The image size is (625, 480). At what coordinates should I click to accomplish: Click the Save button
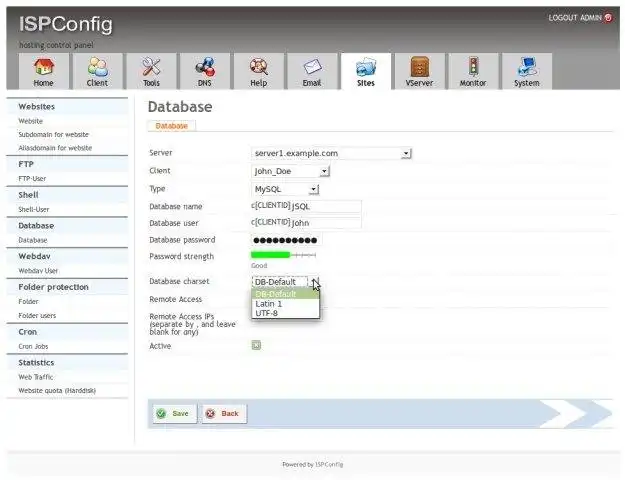[x=175, y=413]
